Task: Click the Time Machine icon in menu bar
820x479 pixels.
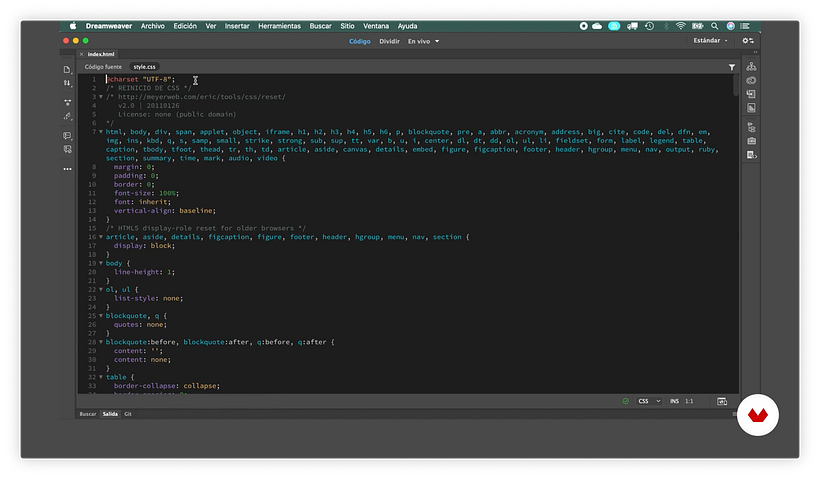Action: click(x=650, y=26)
